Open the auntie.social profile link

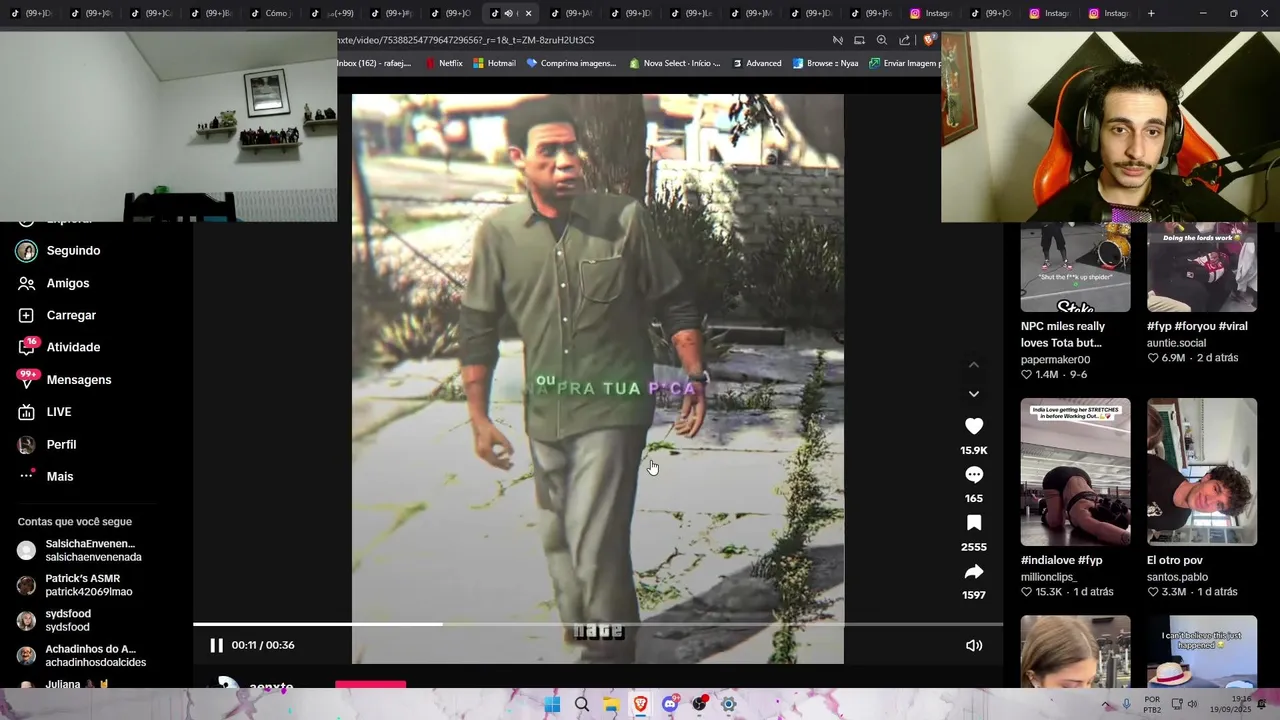click(1176, 343)
